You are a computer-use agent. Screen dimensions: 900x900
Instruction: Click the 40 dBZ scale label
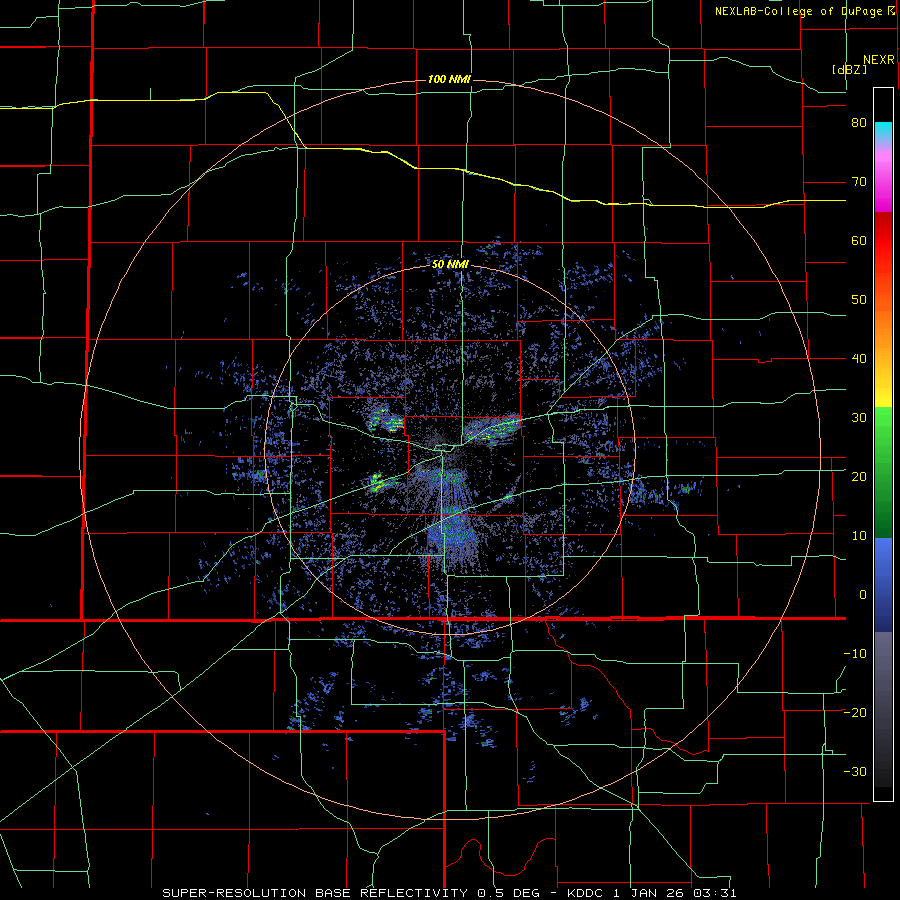(859, 359)
